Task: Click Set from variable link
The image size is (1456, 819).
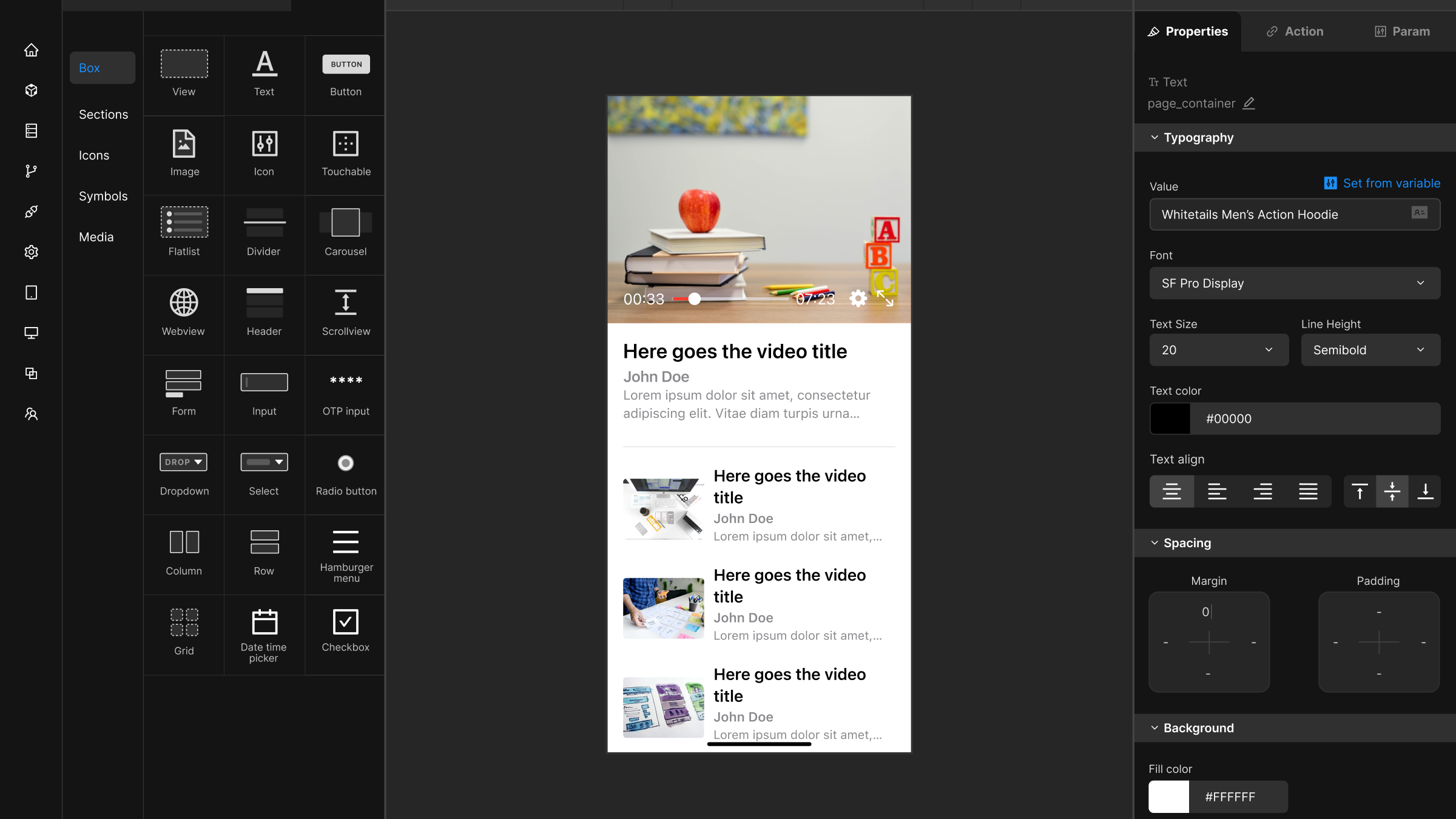Action: 1383,183
